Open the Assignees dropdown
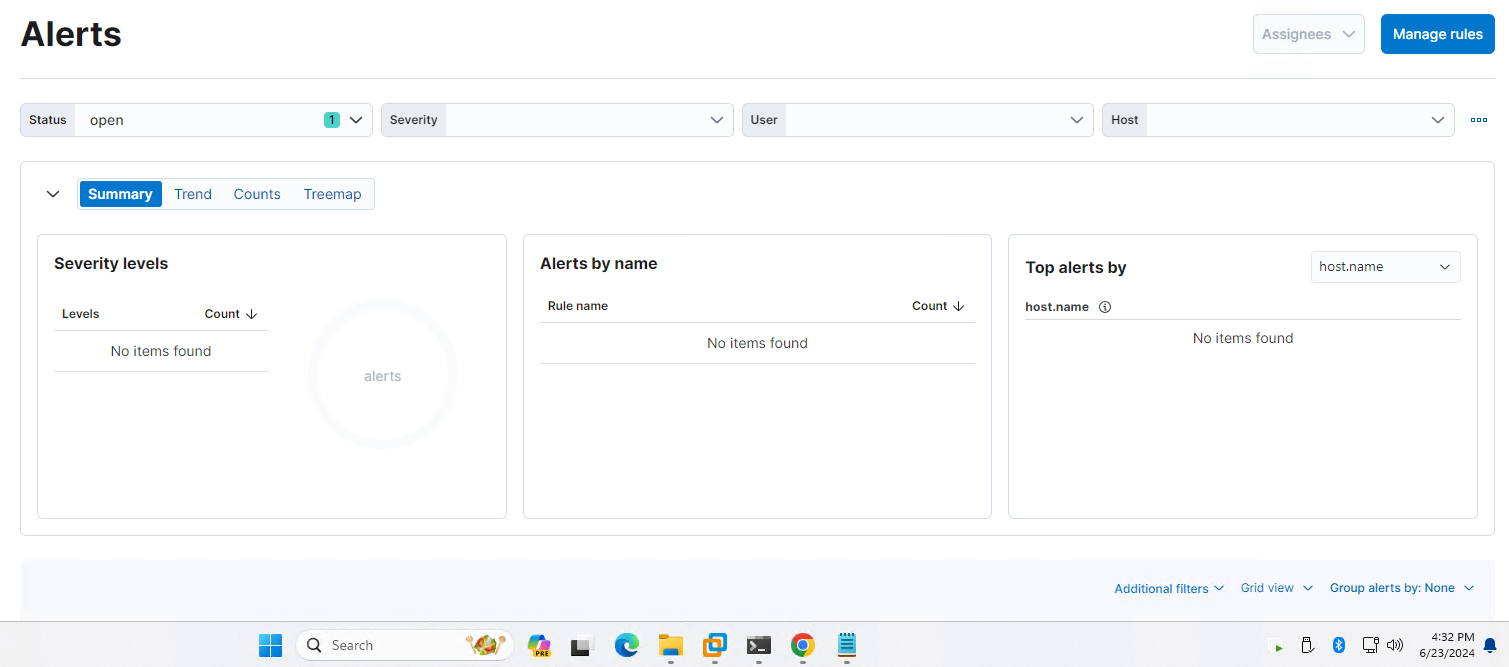Viewport: 1509px width, 667px height. (1309, 34)
